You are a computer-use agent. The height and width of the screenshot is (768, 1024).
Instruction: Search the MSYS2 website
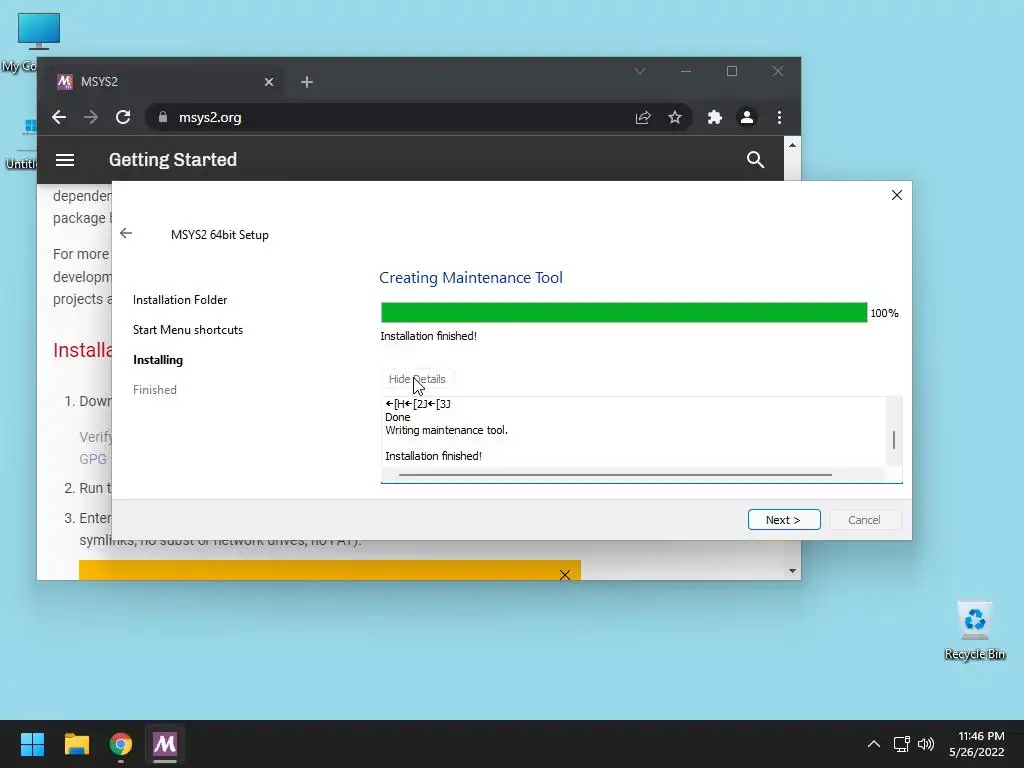pyautogui.click(x=756, y=160)
